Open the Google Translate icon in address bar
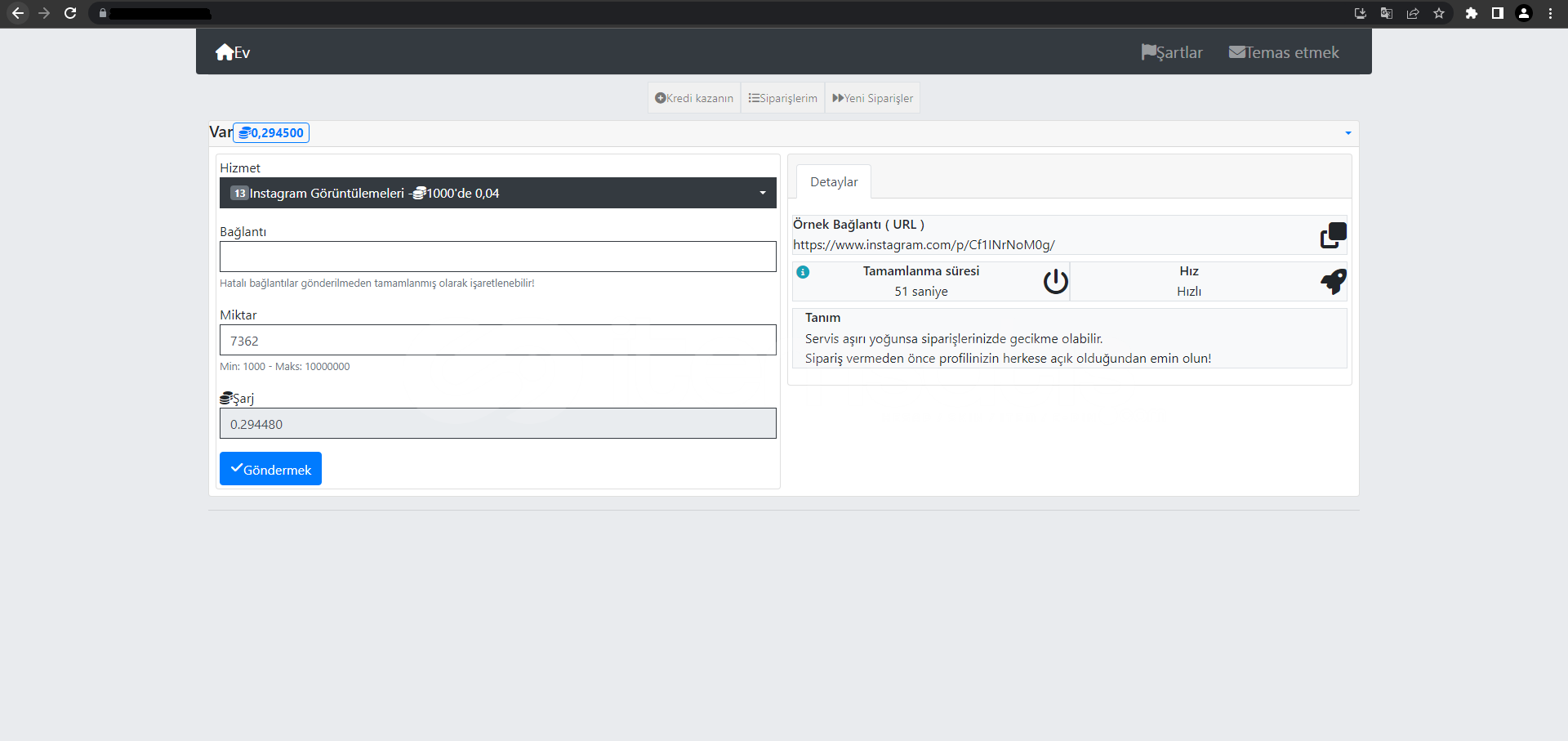Screen dimensions: 1568x741 click(x=1387, y=13)
